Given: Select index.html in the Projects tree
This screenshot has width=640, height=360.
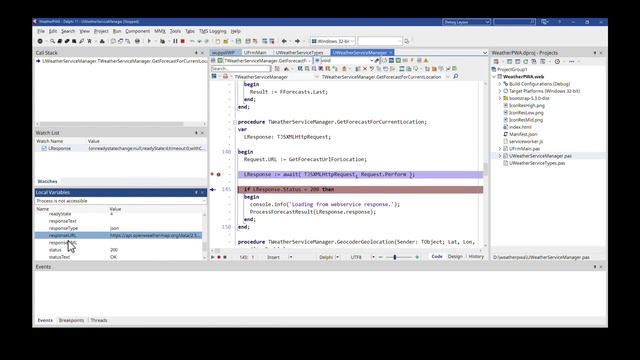Looking at the screenshot, I should pos(520,127).
